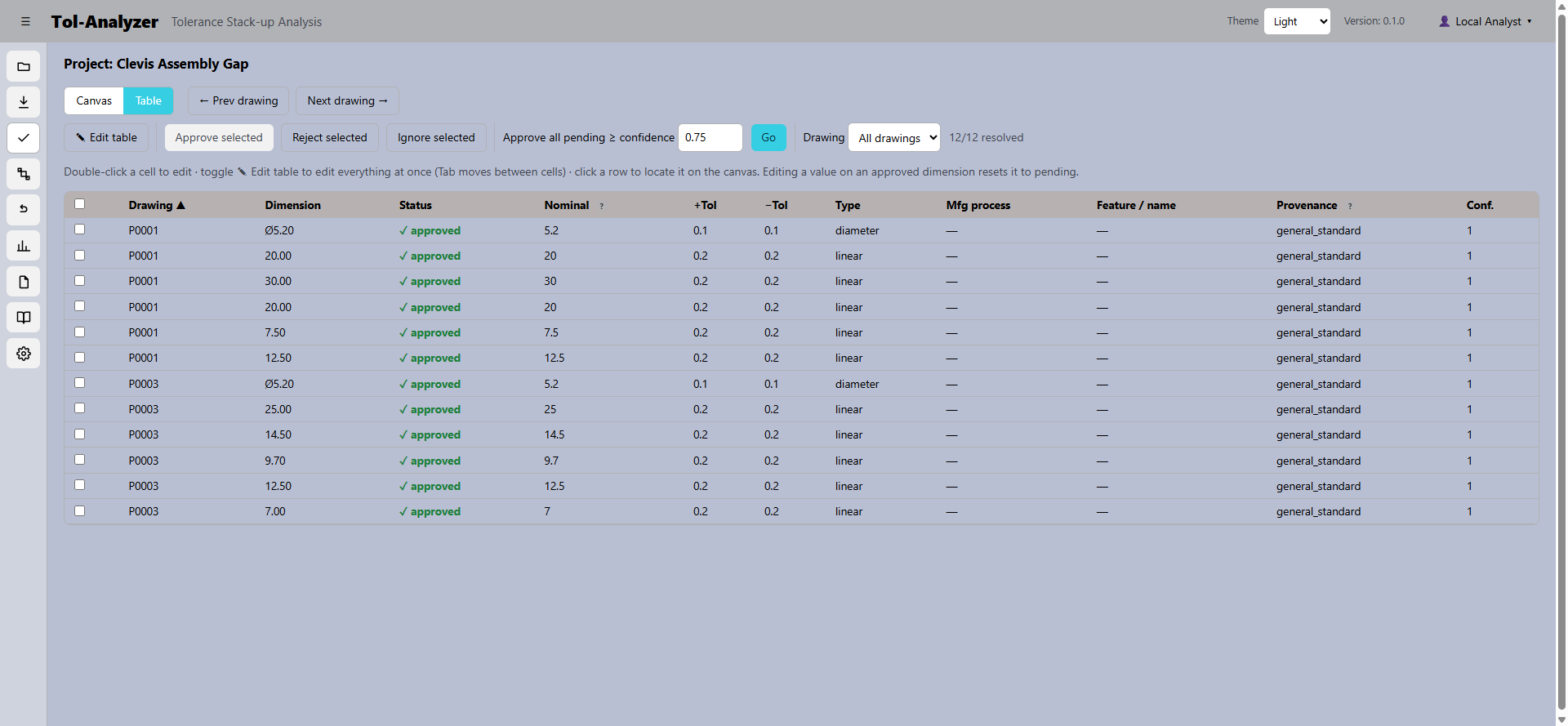The width and height of the screenshot is (1568, 726).
Task: Click the Nominal column help question mark
Action: coord(602,206)
